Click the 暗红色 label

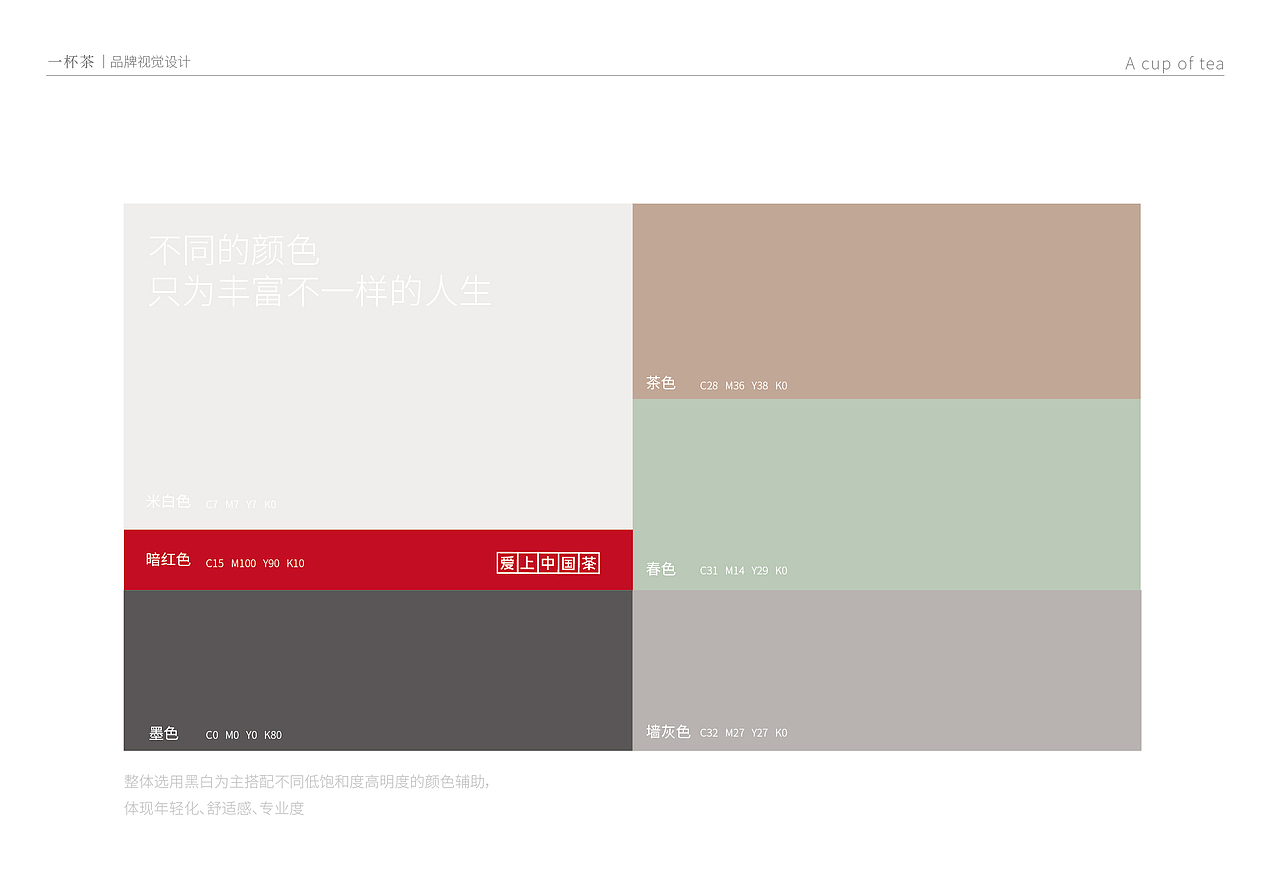[168, 560]
